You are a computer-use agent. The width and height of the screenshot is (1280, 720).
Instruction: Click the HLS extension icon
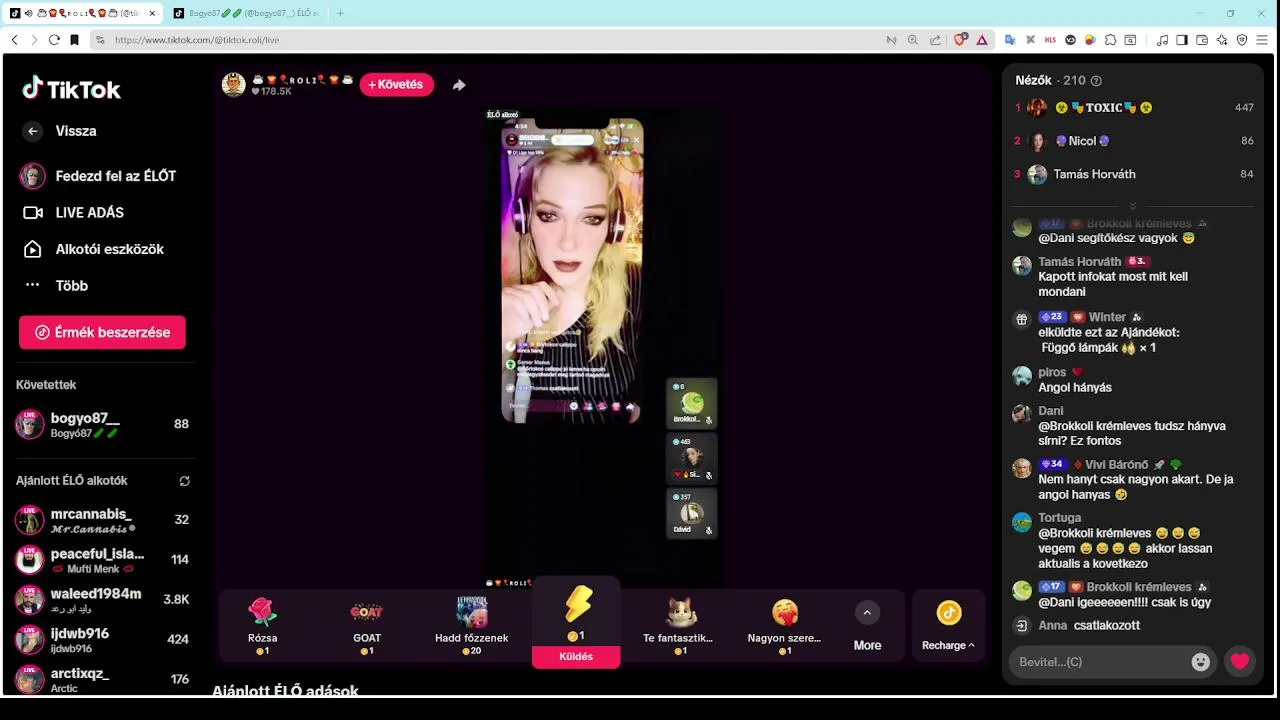(x=1050, y=40)
